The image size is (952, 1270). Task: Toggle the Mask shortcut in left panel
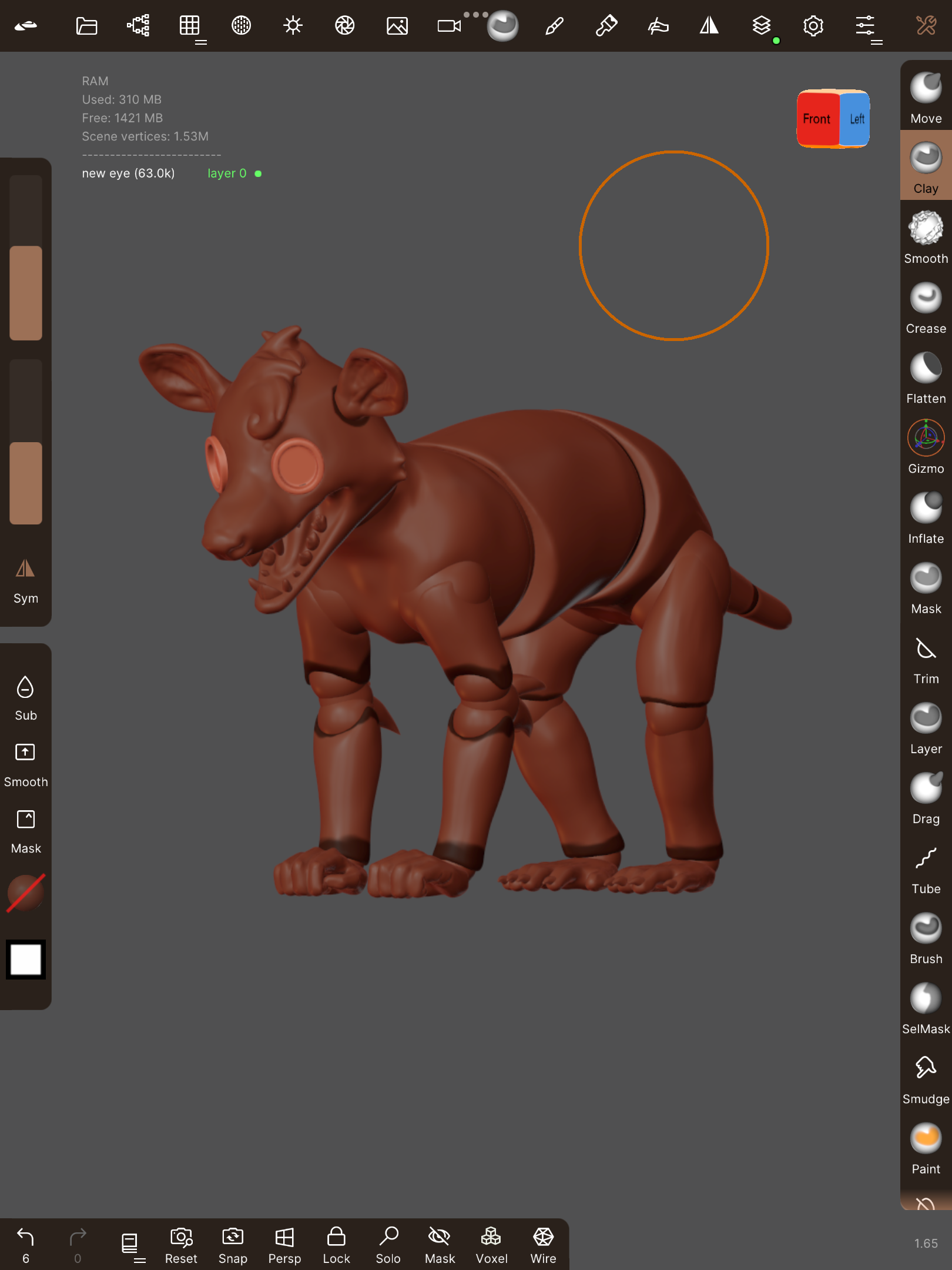click(25, 831)
